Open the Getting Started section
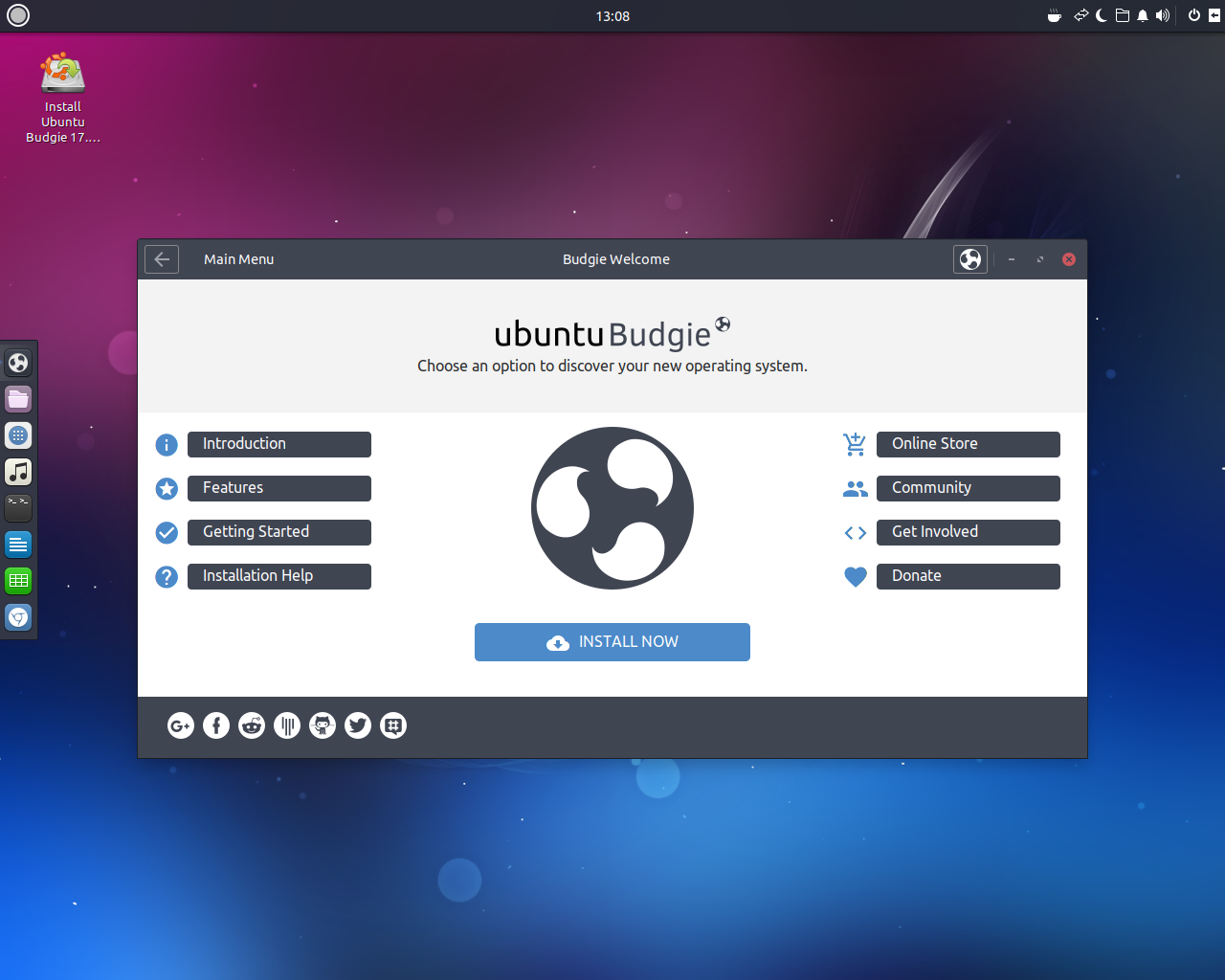Viewport: 1225px width, 980px height. 279,532
